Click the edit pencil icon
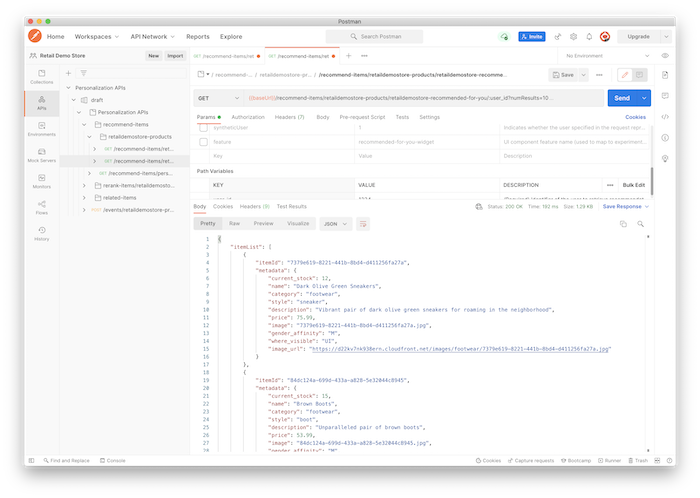This screenshot has width=700, height=498. [625, 75]
